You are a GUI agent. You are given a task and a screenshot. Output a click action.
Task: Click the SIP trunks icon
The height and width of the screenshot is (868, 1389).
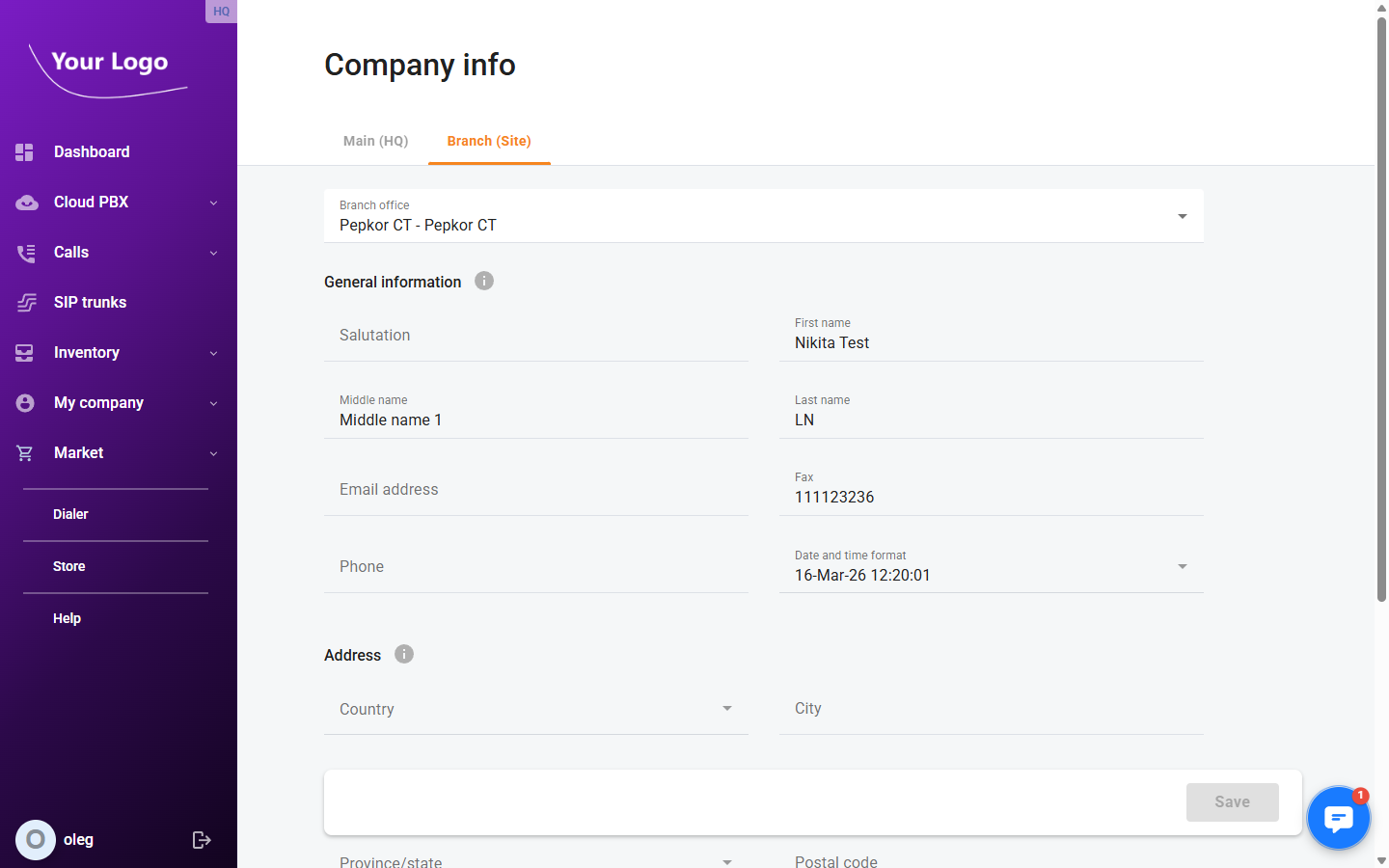[x=24, y=302]
